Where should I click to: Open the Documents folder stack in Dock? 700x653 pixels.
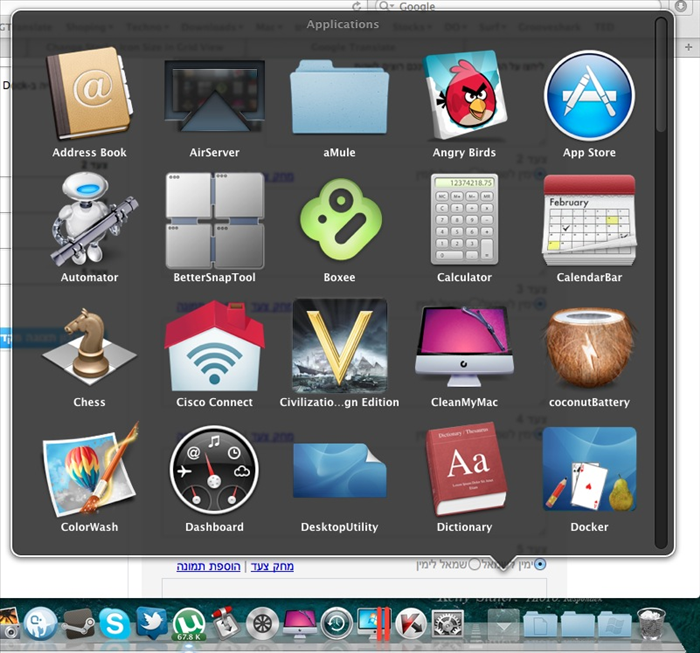(541, 624)
